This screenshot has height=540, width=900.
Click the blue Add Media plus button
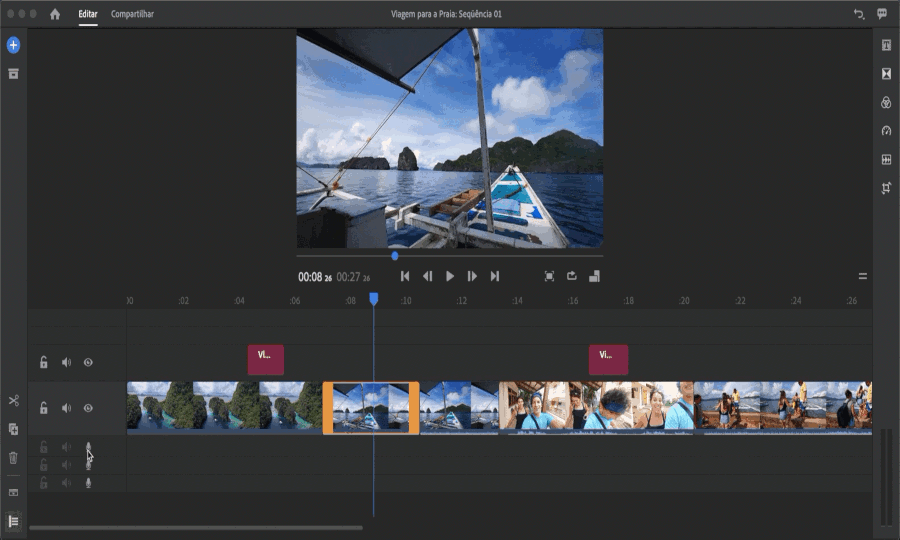[x=13, y=45]
